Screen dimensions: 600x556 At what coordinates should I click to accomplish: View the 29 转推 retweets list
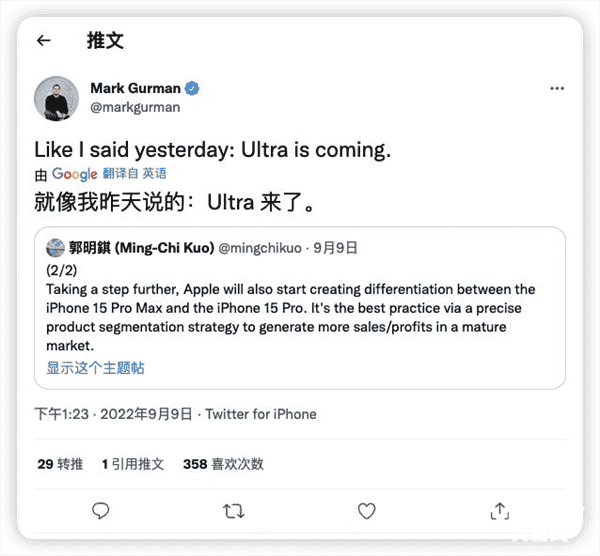[60, 464]
